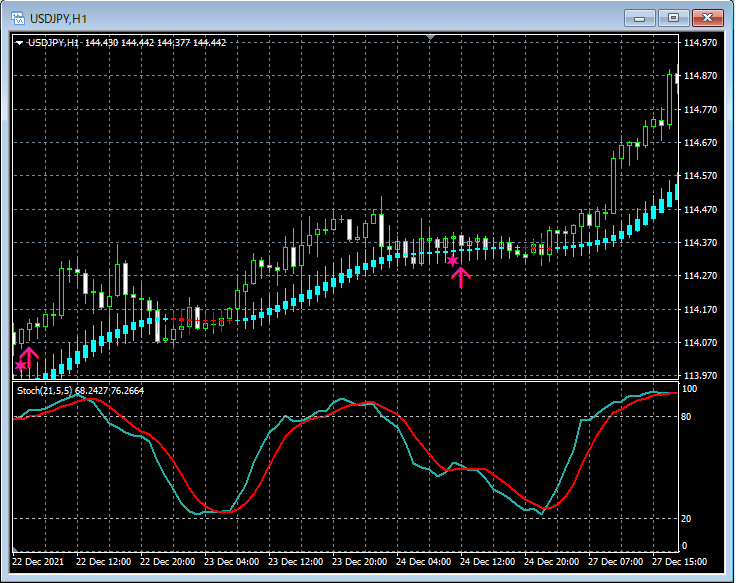Click the pink star at bottom-left of chart
The height and width of the screenshot is (583, 736).
click(20, 367)
